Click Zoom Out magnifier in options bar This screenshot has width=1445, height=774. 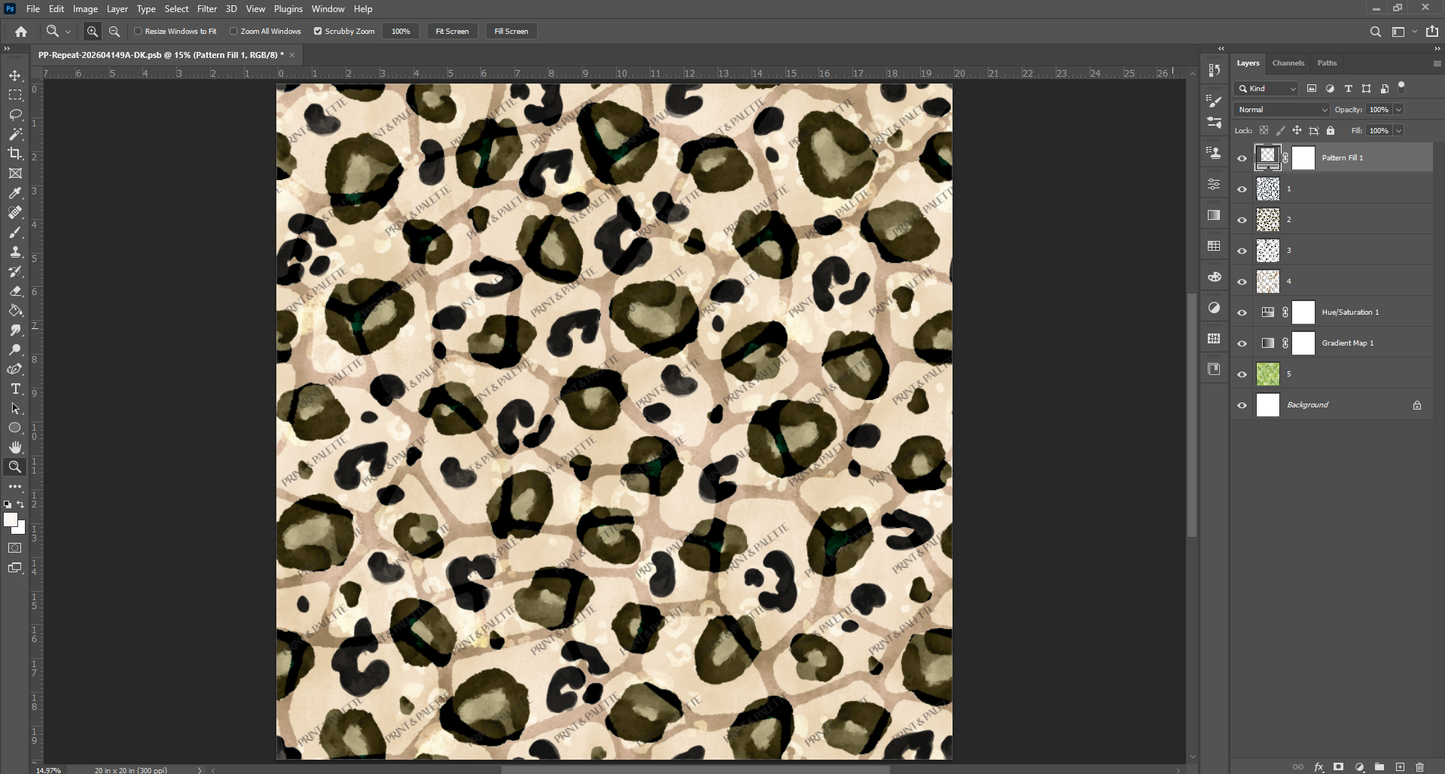114,31
